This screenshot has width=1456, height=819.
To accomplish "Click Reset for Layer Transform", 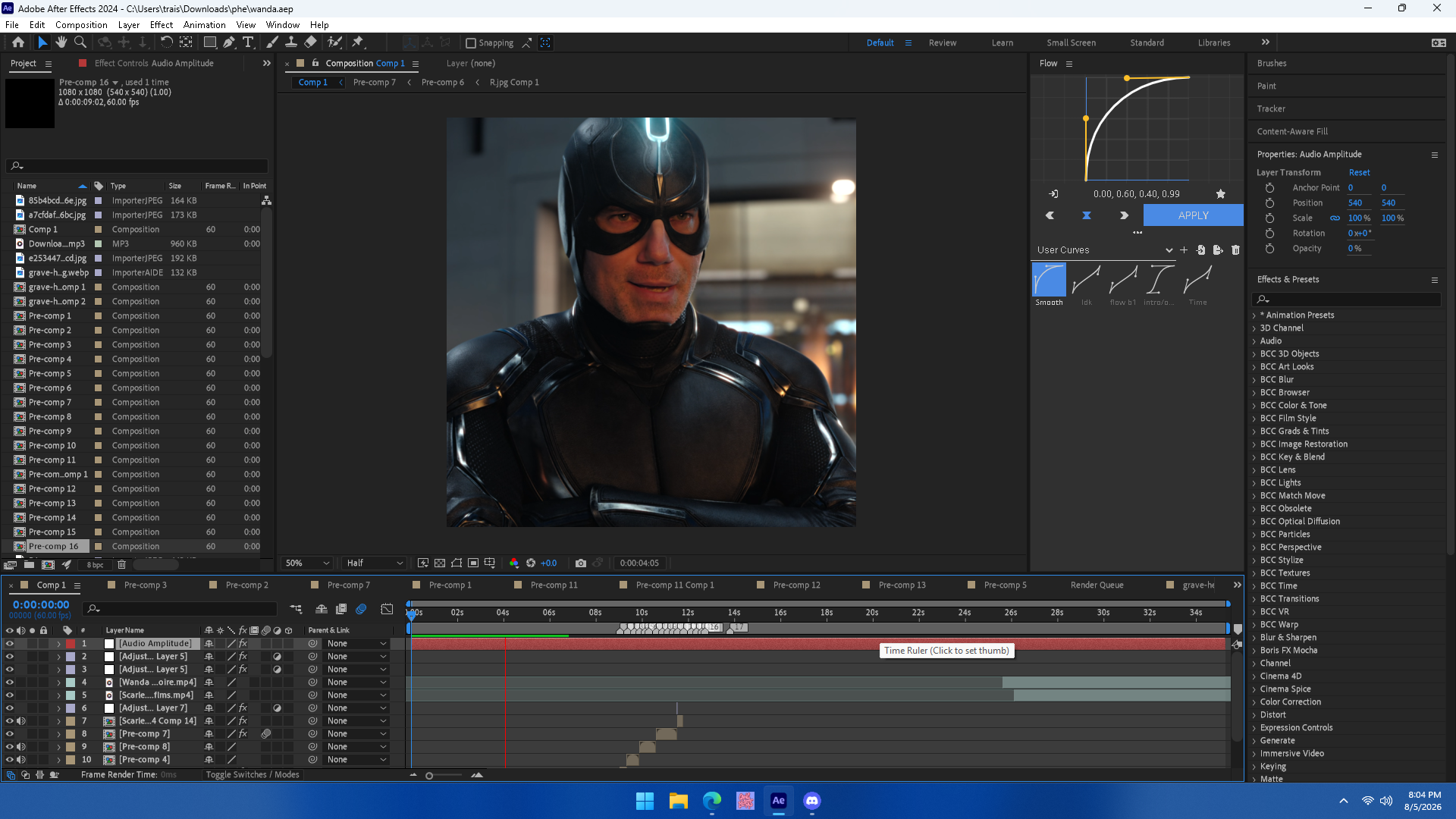I will pos(1359,173).
